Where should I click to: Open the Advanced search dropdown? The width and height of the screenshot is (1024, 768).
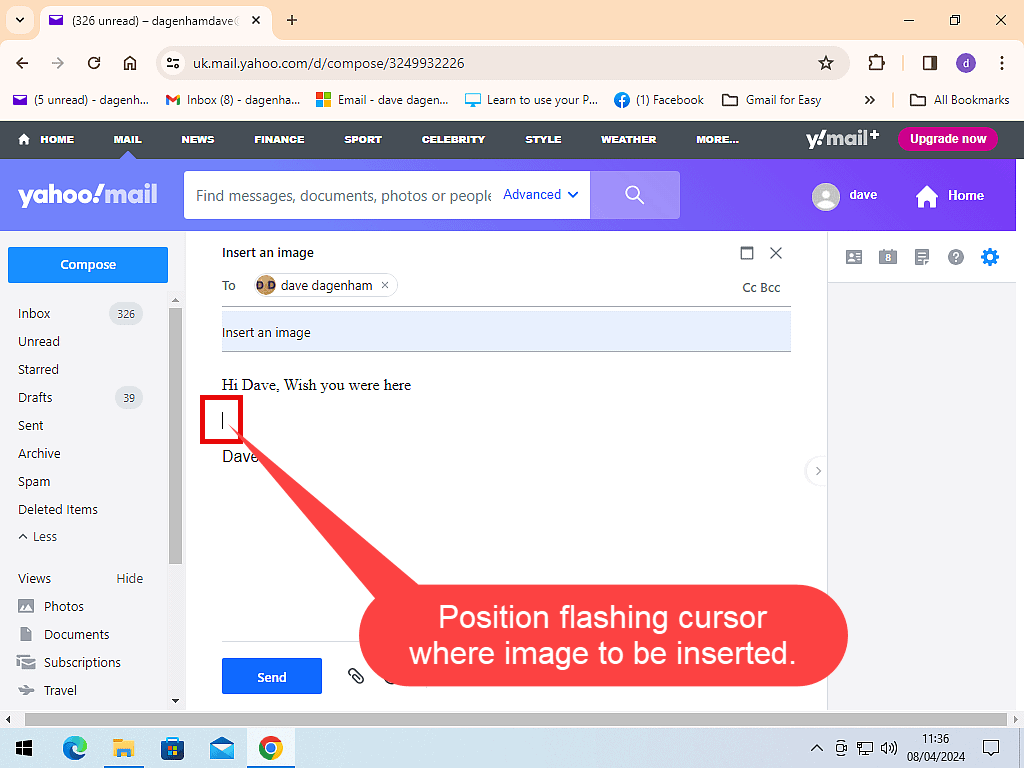coord(539,194)
